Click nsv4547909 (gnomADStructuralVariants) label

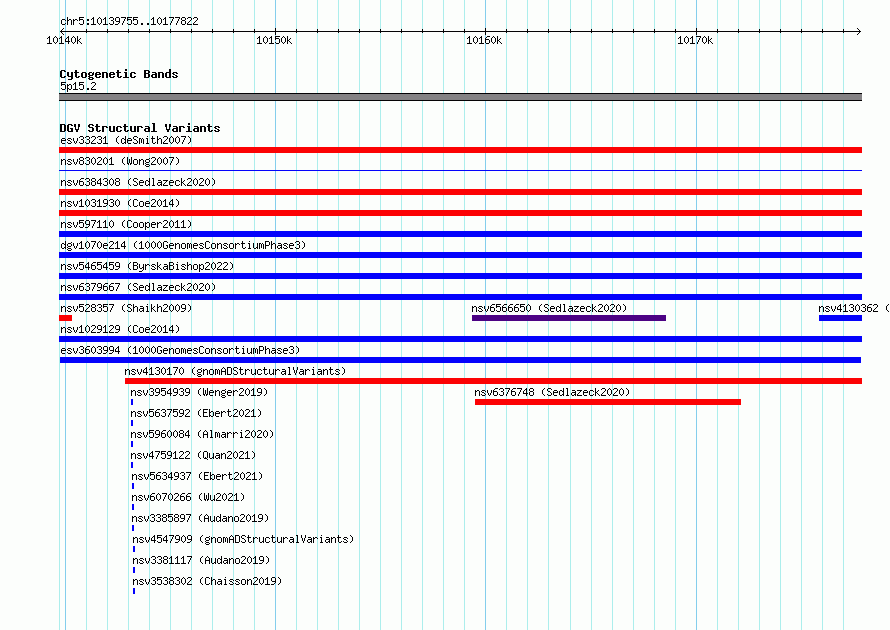pyautogui.click(x=243, y=539)
